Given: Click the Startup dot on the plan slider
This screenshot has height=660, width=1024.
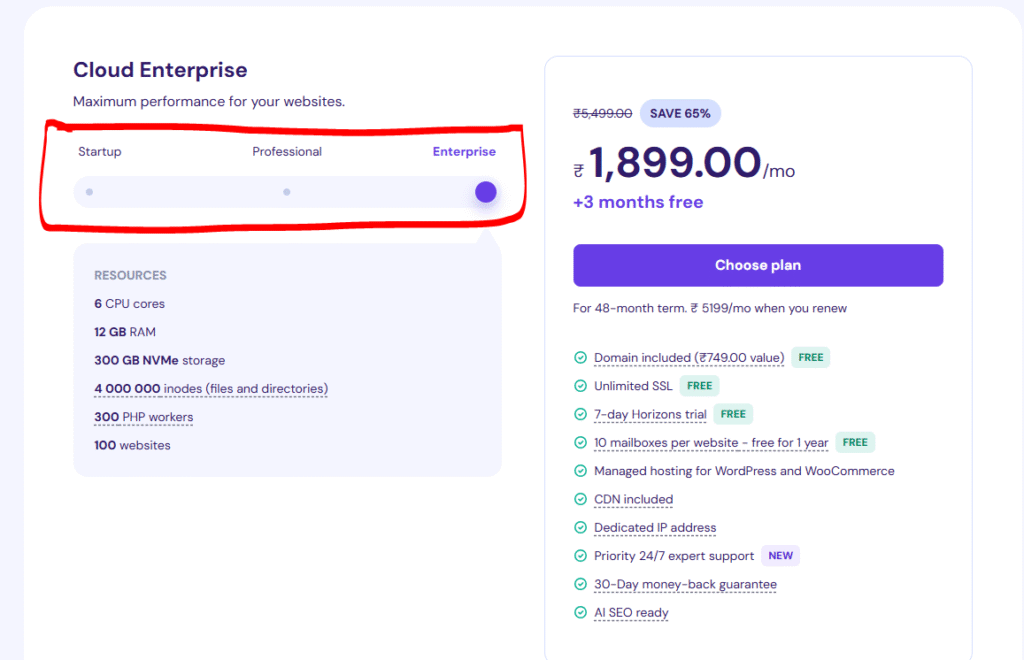Looking at the screenshot, I should [90, 192].
